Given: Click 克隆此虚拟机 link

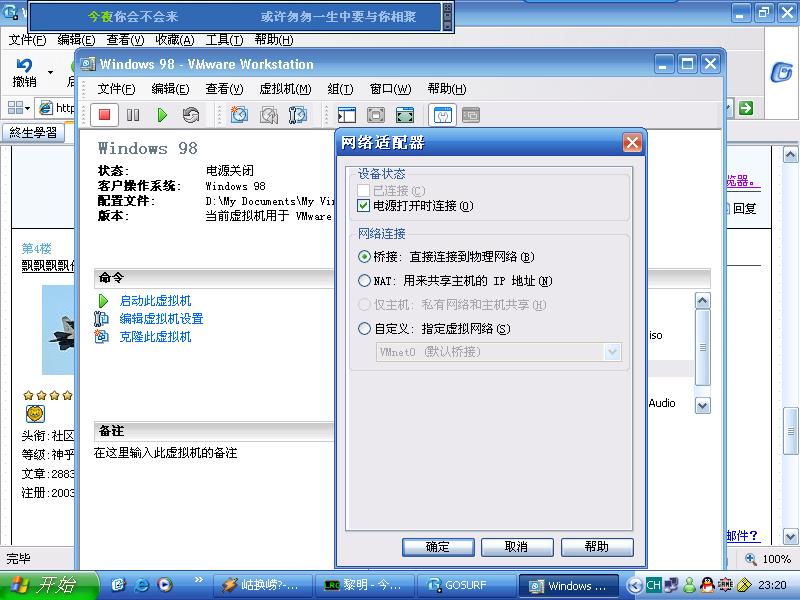Looking at the screenshot, I should click(x=155, y=336).
